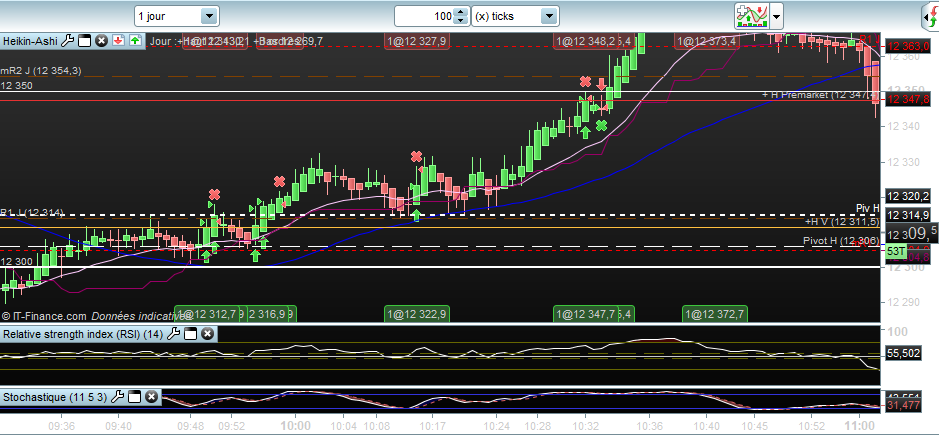Click the red price tag 12 363,0

(x=908, y=46)
